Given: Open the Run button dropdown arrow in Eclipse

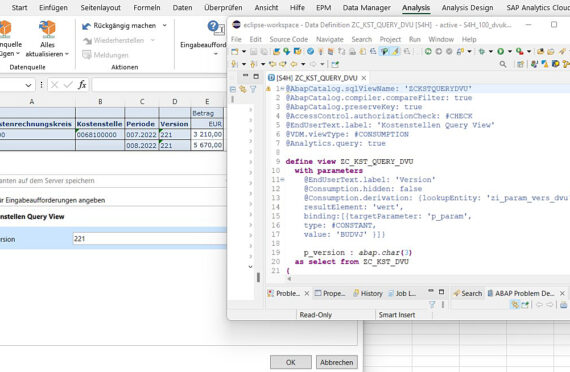Looking at the screenshot, I should [510, 52].
